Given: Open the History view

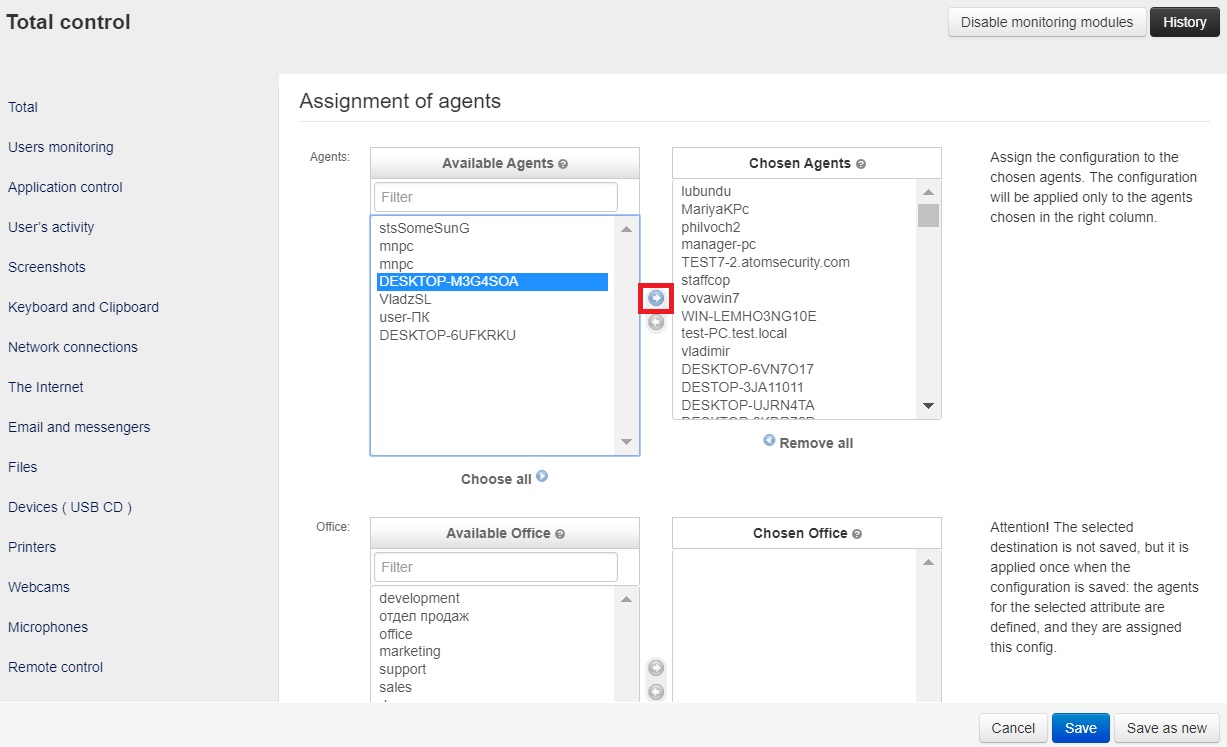Looking at the screenshot, I should (1184, 22).
